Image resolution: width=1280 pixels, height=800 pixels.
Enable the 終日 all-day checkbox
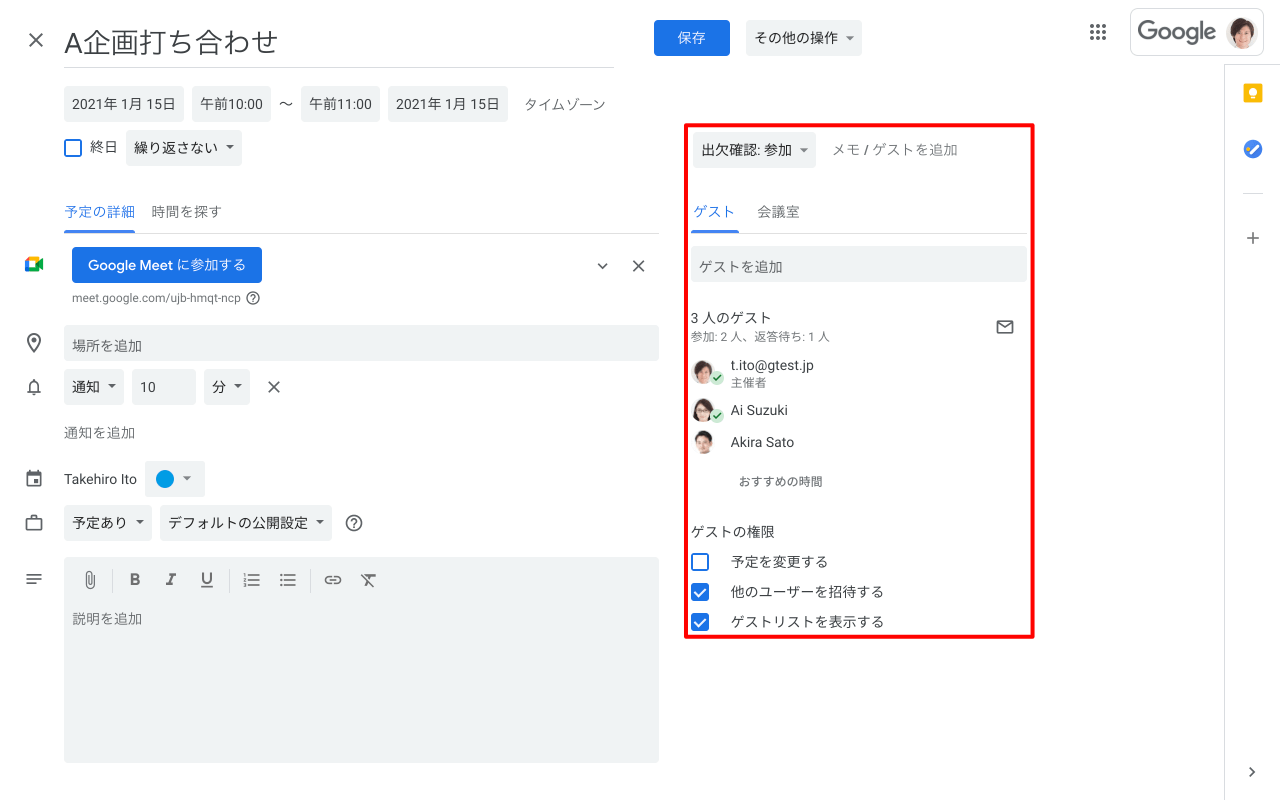point(73,148)
